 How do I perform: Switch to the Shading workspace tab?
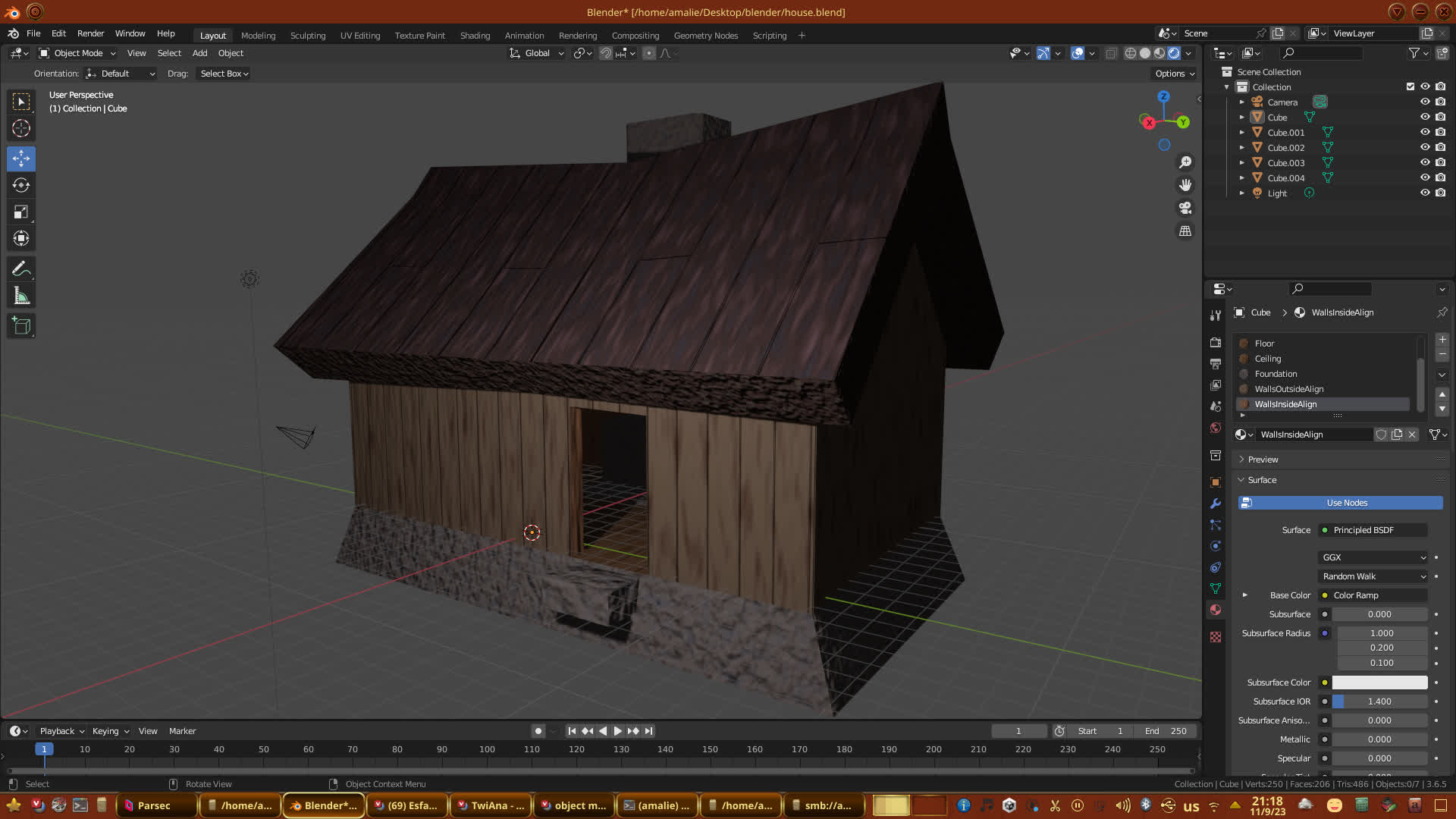click(475, 36)
